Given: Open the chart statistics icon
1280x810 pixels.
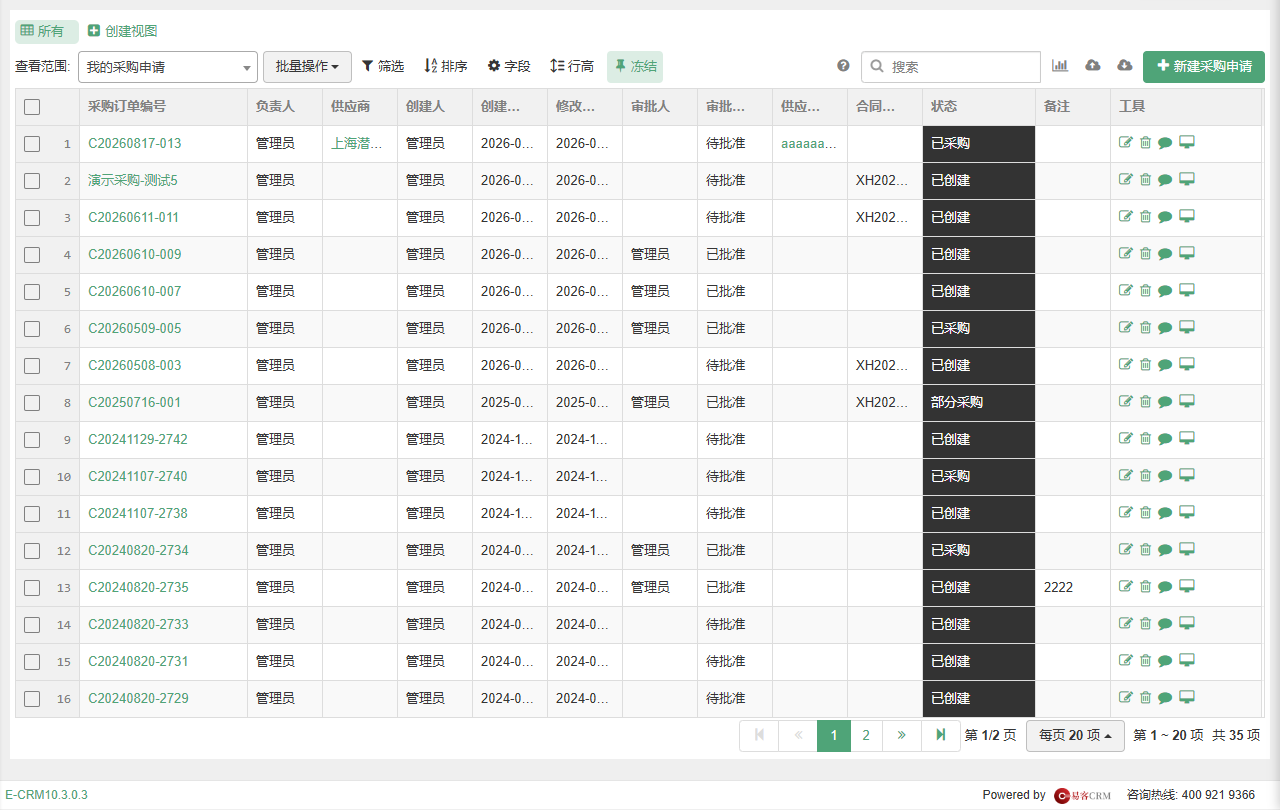Looking at the screenshot, I should point(1060,66).
